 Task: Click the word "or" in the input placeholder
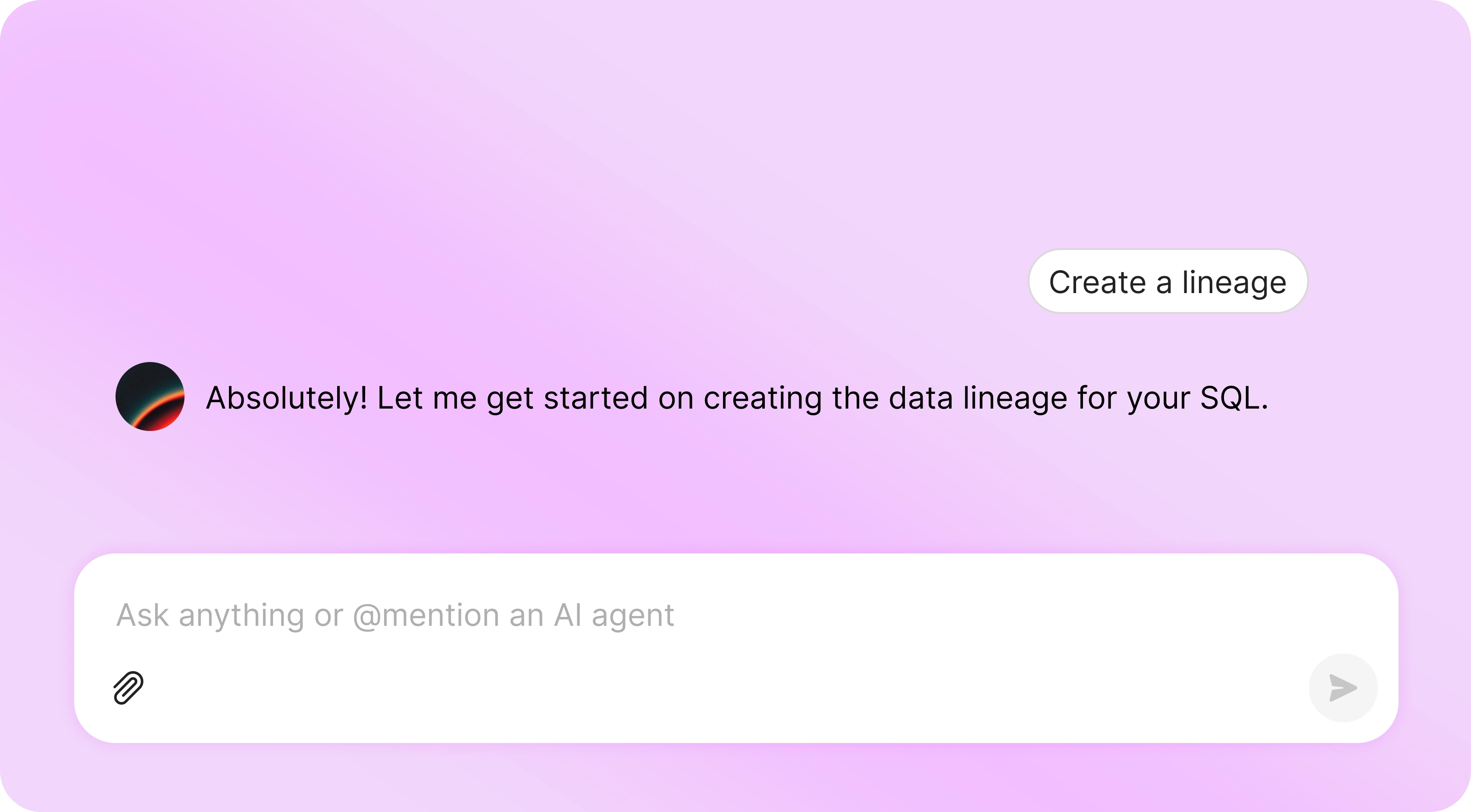tap(329, 615)
